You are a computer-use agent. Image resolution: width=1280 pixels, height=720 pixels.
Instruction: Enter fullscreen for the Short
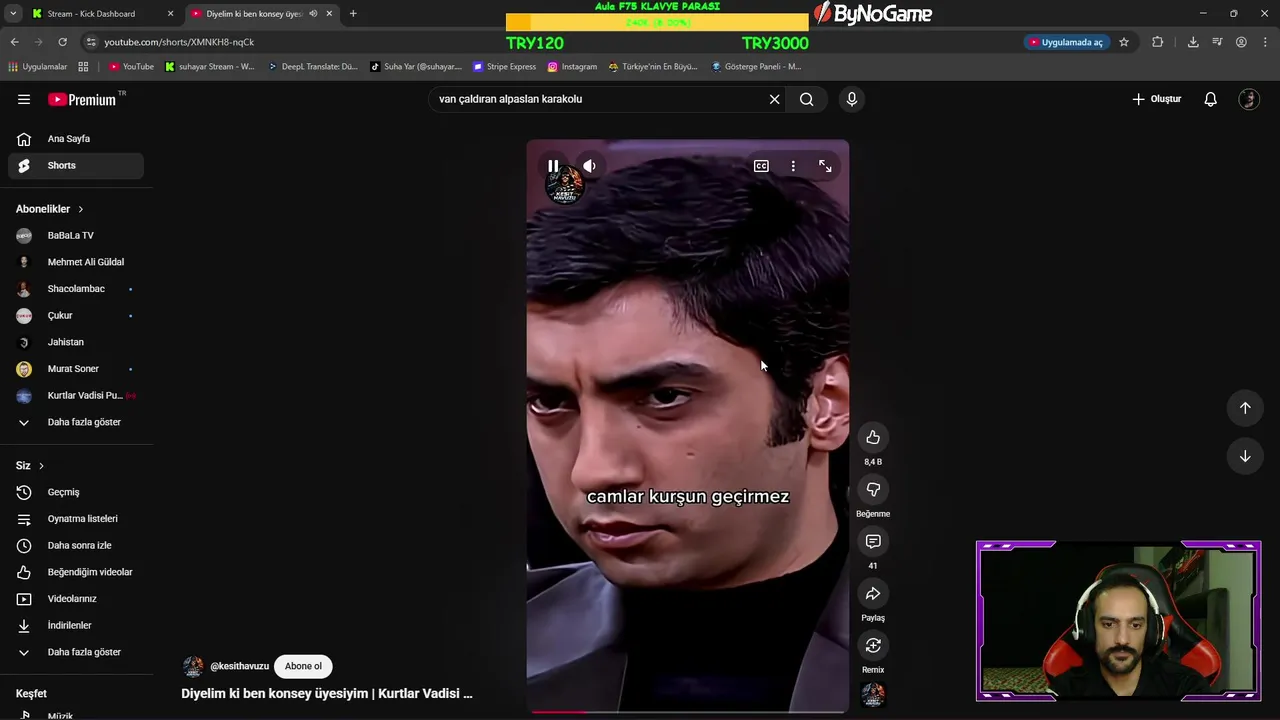pyautogui.click(x=825, y=166)
